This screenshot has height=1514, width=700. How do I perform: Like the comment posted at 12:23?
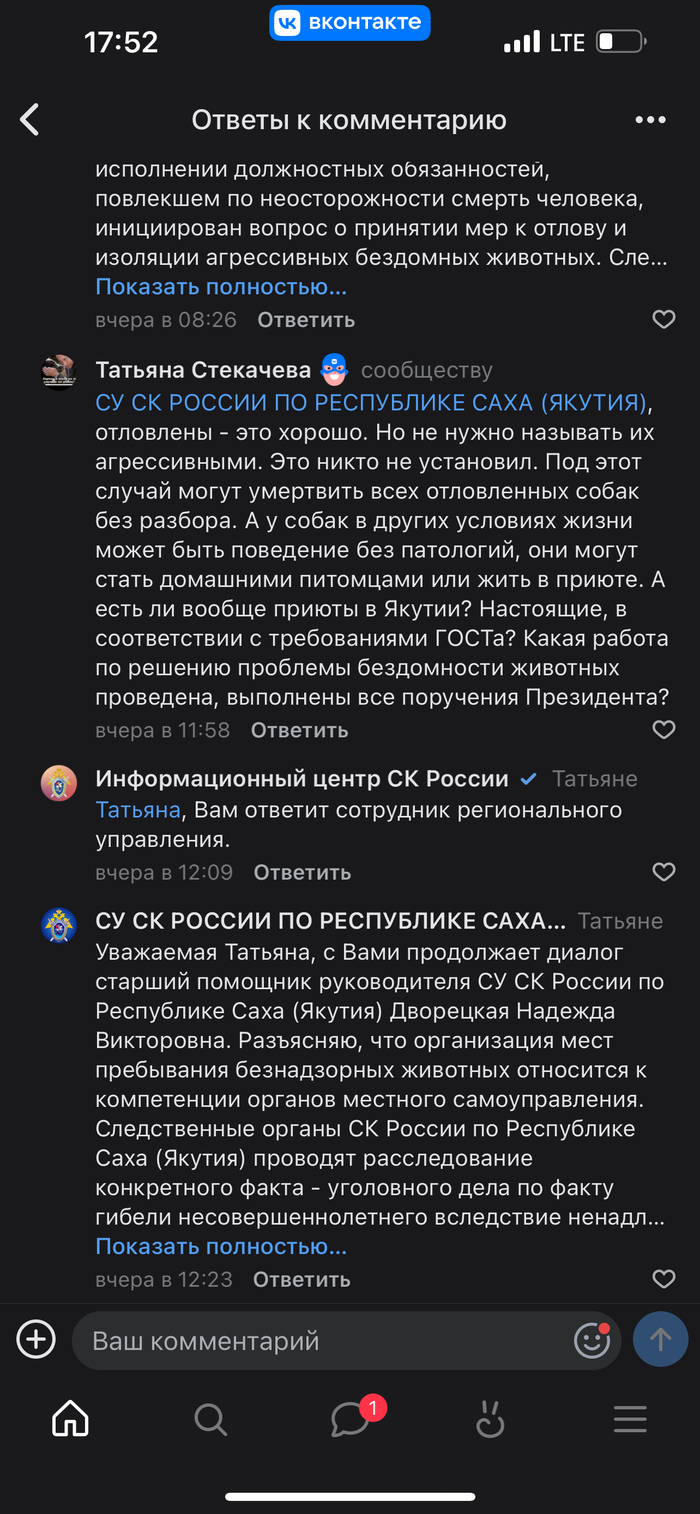click(x=664, y=1279)
